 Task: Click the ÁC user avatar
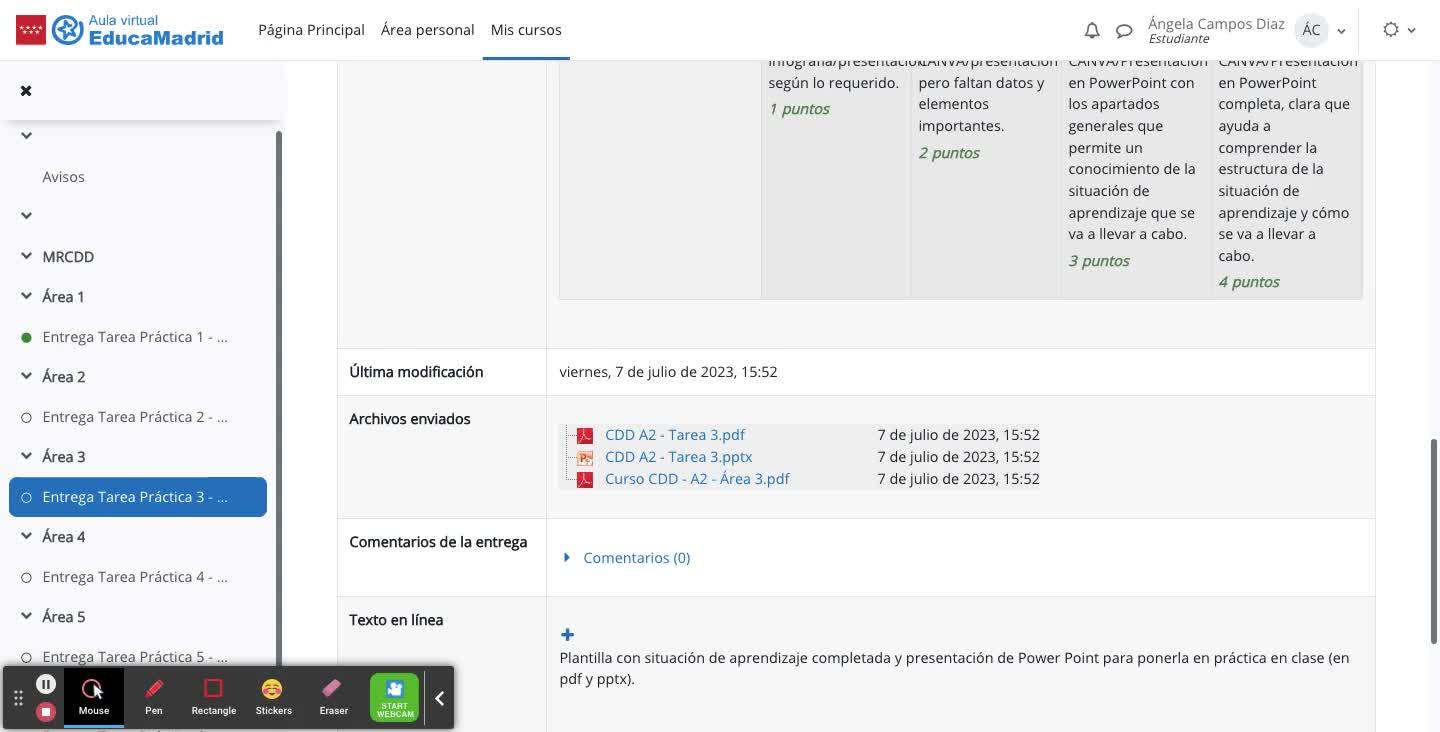coord(1311,30)
